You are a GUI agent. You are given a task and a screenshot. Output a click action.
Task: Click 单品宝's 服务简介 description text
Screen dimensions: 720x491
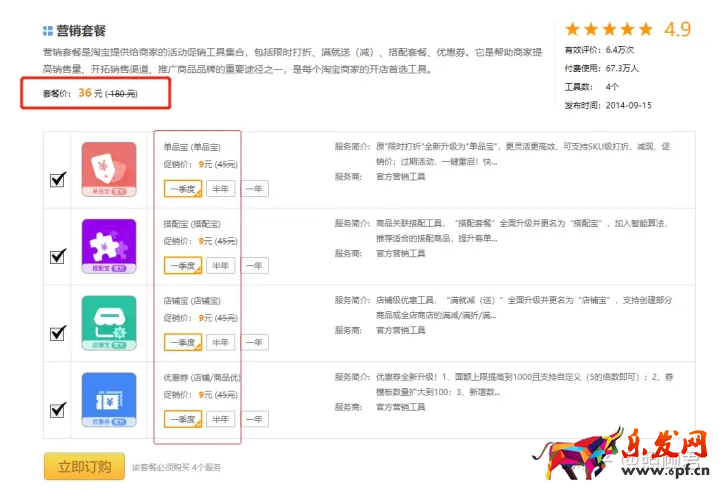(x=523, y=154)
